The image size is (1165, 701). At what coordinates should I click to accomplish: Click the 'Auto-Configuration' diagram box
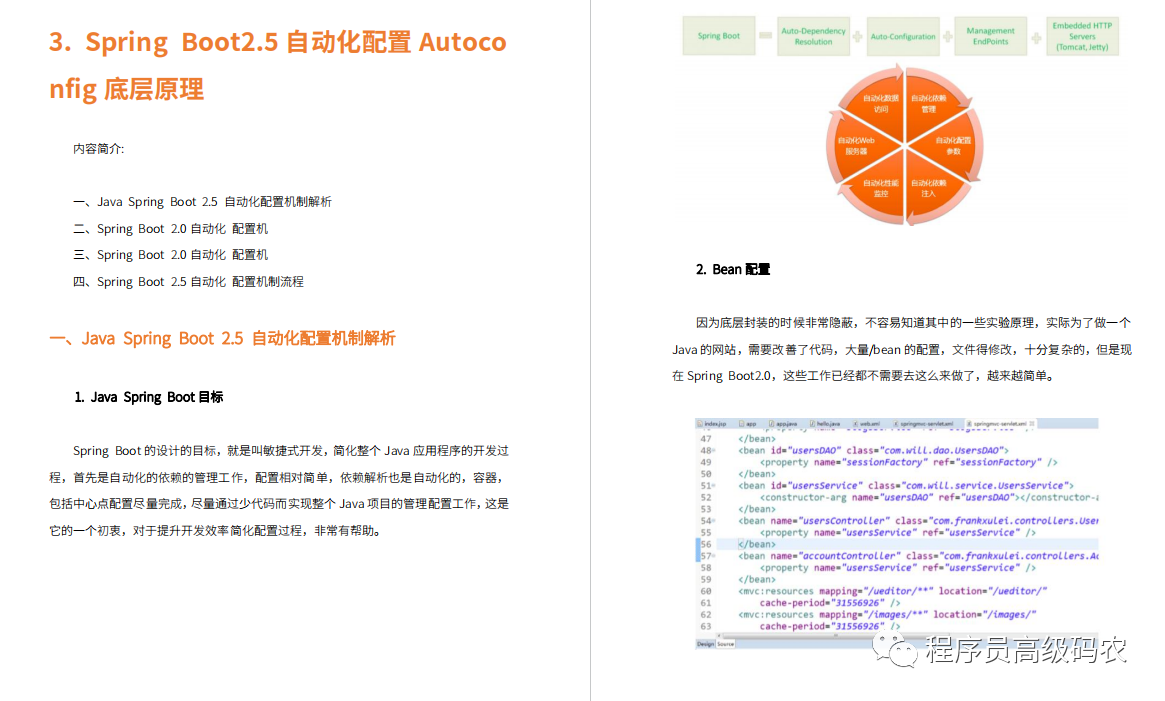(903, 36)
